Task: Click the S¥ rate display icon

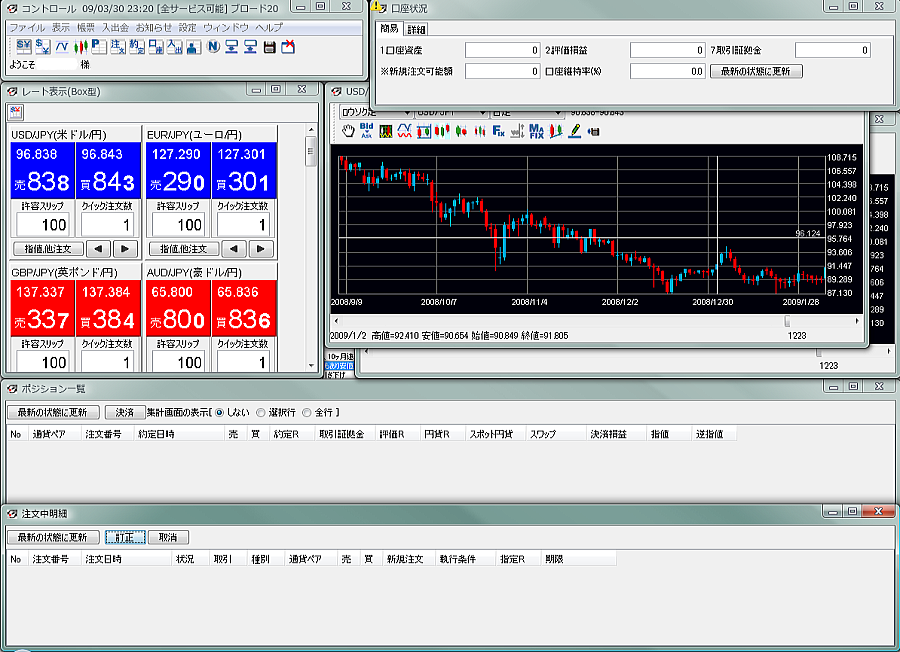Action: [x=24, y=46]
